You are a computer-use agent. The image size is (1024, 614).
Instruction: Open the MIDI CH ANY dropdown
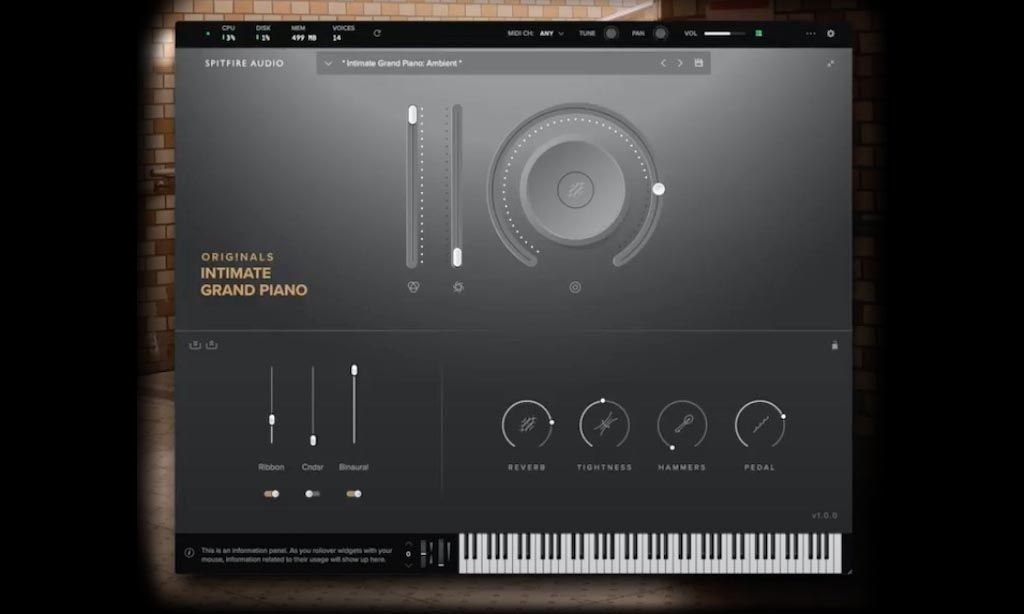click(551, 33)
